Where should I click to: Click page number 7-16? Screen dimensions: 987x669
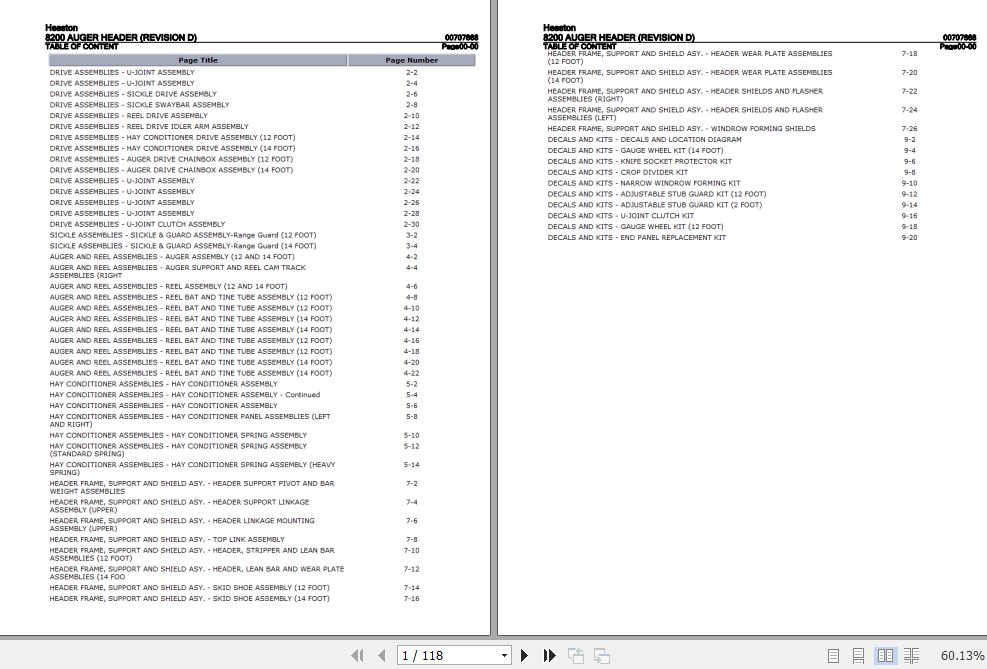(411, 599)
